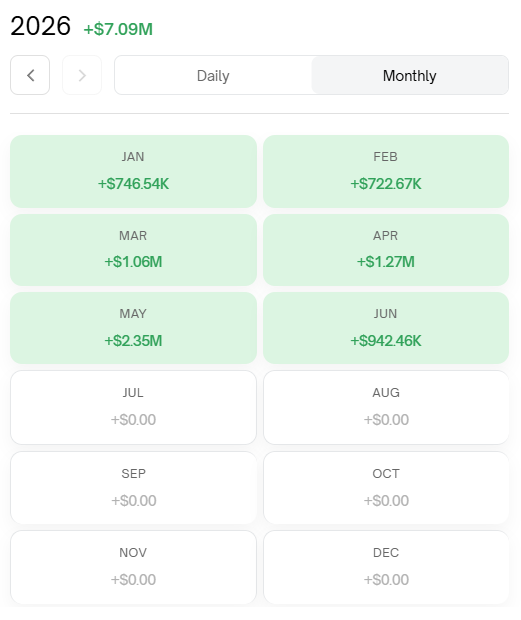
Task: Open the MAY +$2.35M card
Action: 133,328
